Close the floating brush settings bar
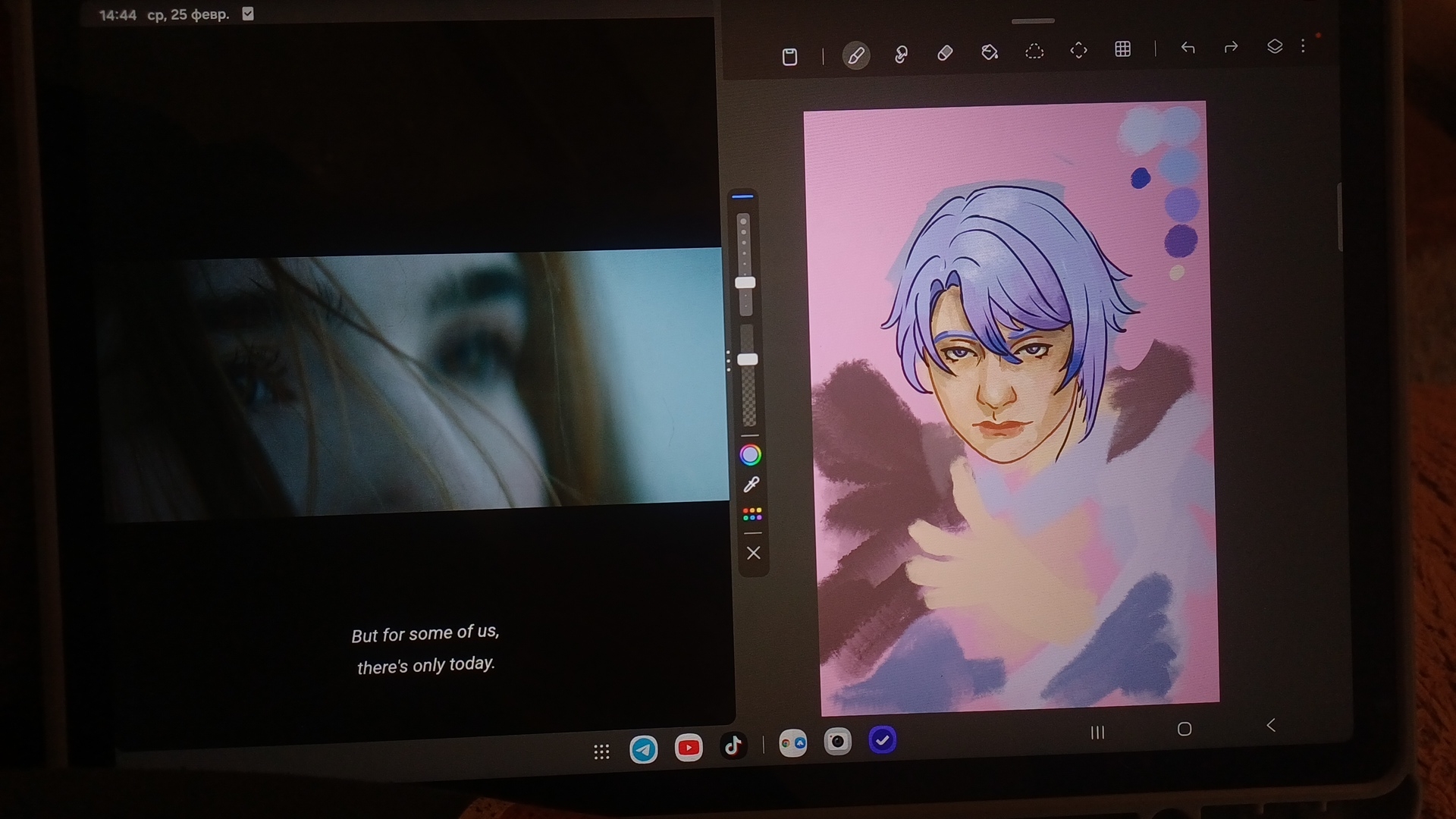The height and width of the screenshot is (819, 1456). coord(753,553)
